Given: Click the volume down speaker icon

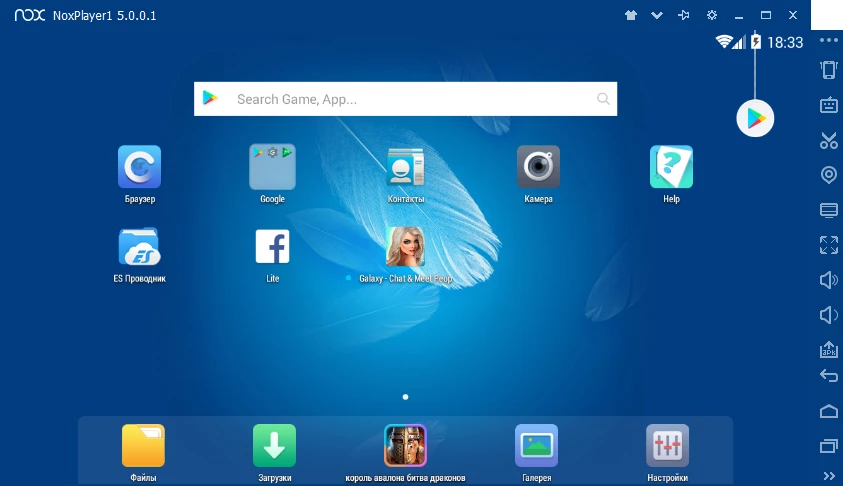Looking at the screenshot, I should (828, 315).
